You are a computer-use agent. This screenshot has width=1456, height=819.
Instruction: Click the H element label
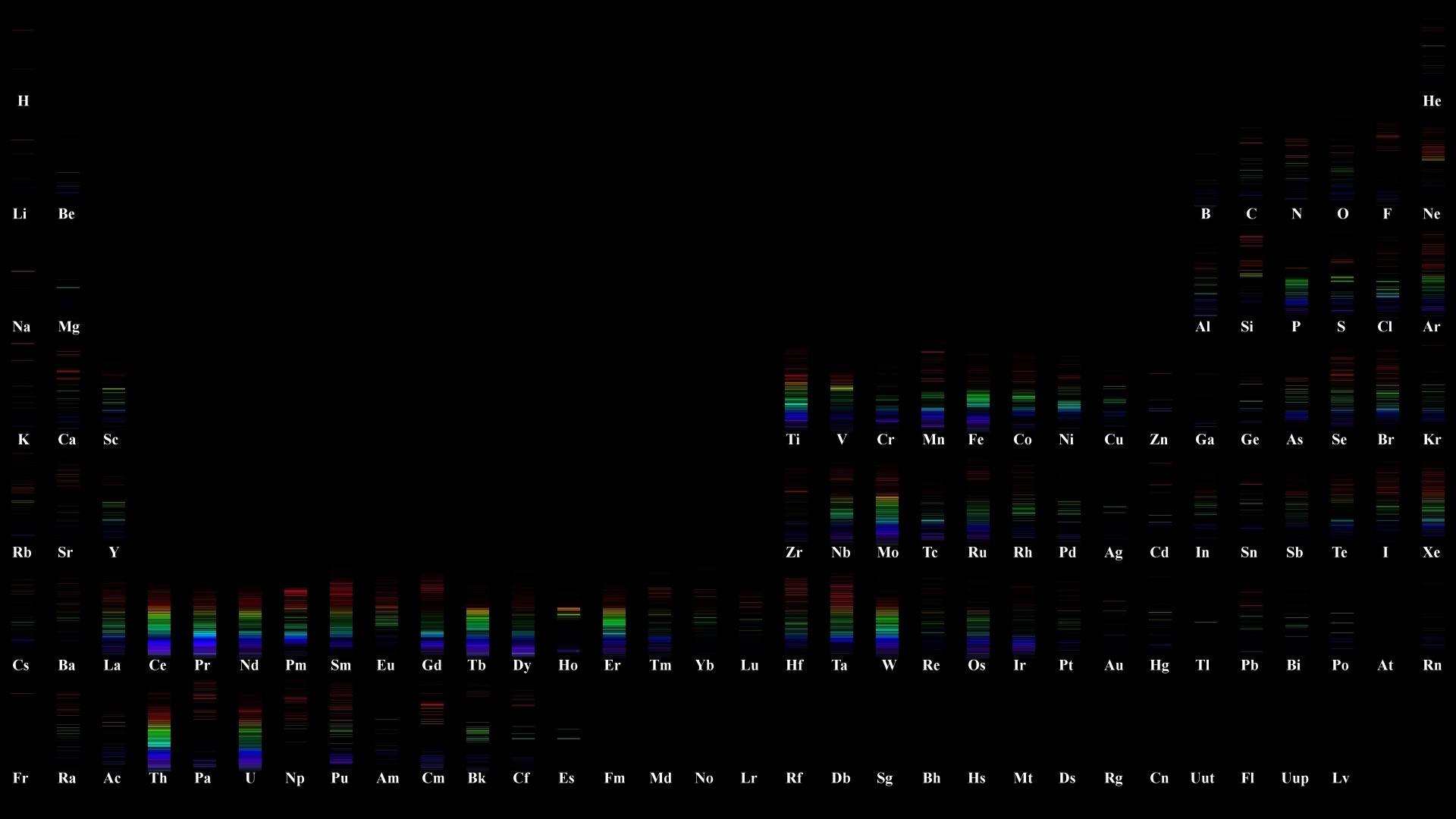24,101
